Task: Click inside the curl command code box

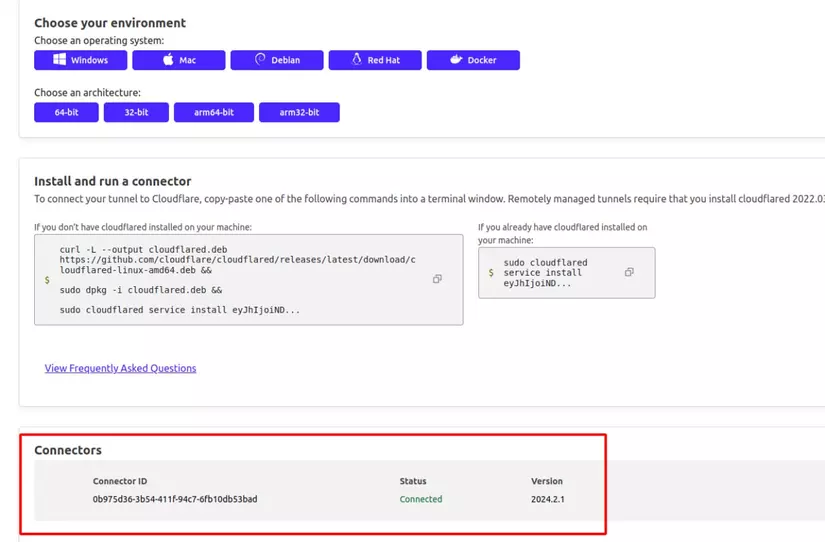Action: pos(249,280)
